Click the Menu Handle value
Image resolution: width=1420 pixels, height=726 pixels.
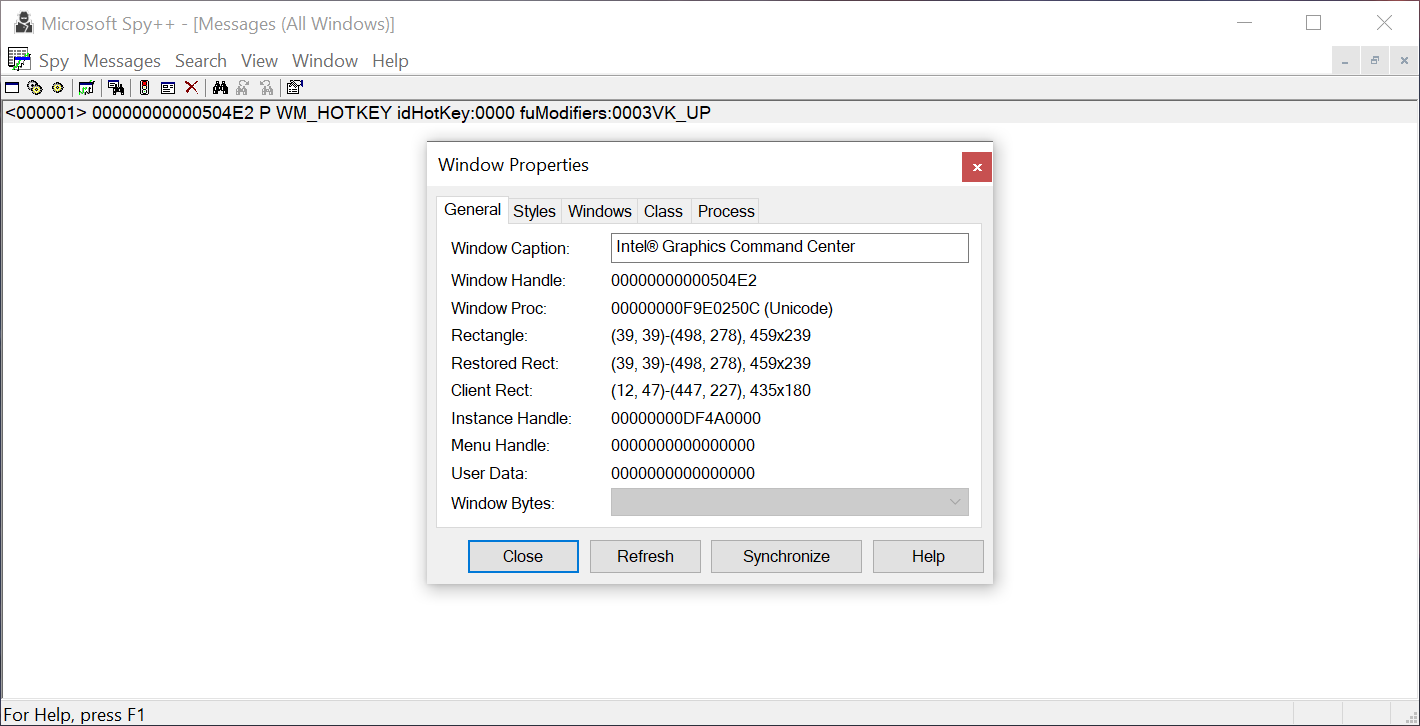click(683, 445)
